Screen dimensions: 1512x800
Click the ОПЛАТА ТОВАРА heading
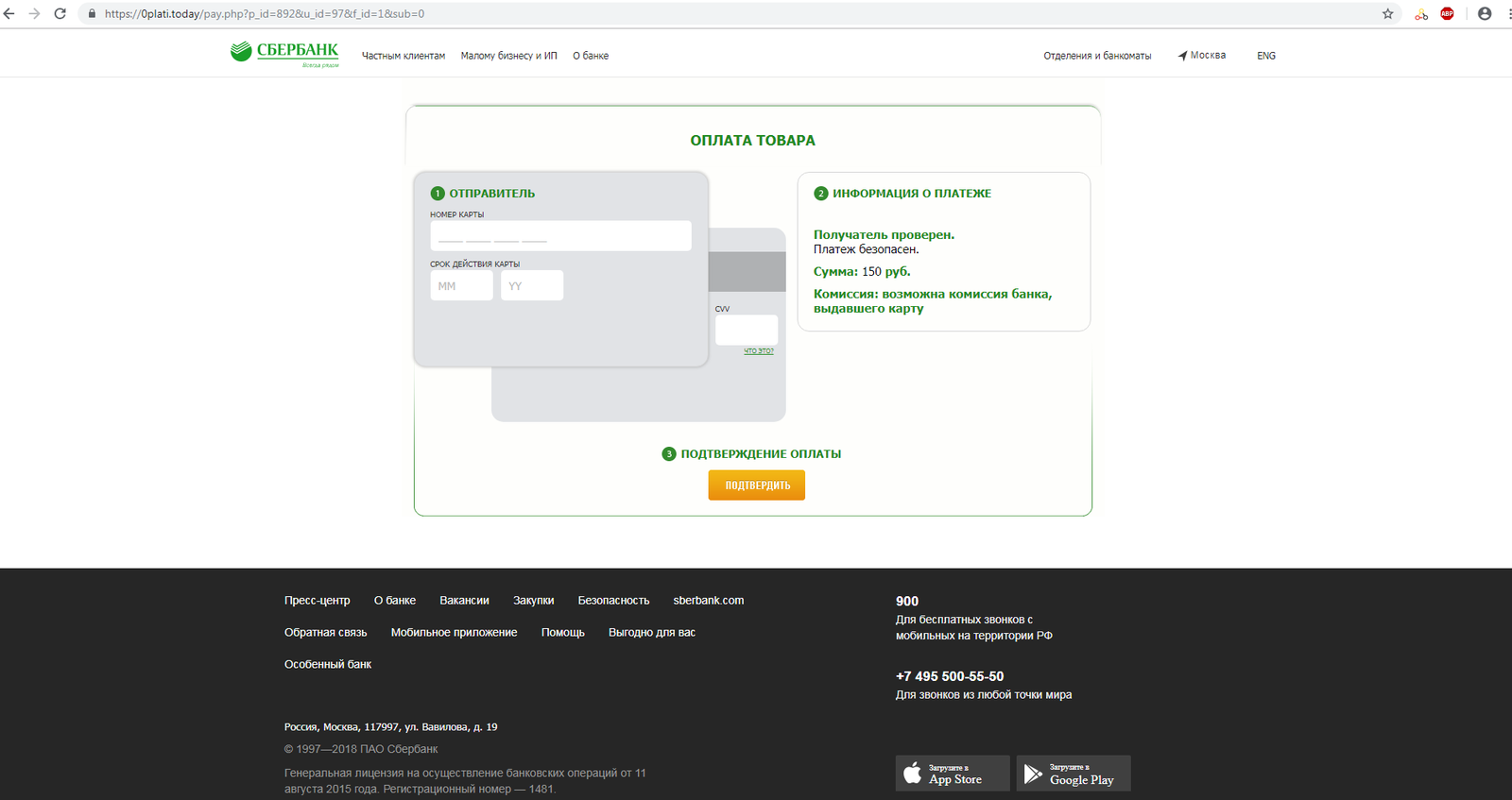point(753,141)
